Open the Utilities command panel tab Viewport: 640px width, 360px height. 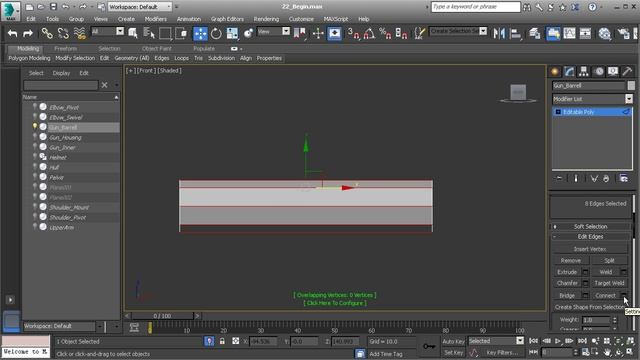(x=627, y=71)
